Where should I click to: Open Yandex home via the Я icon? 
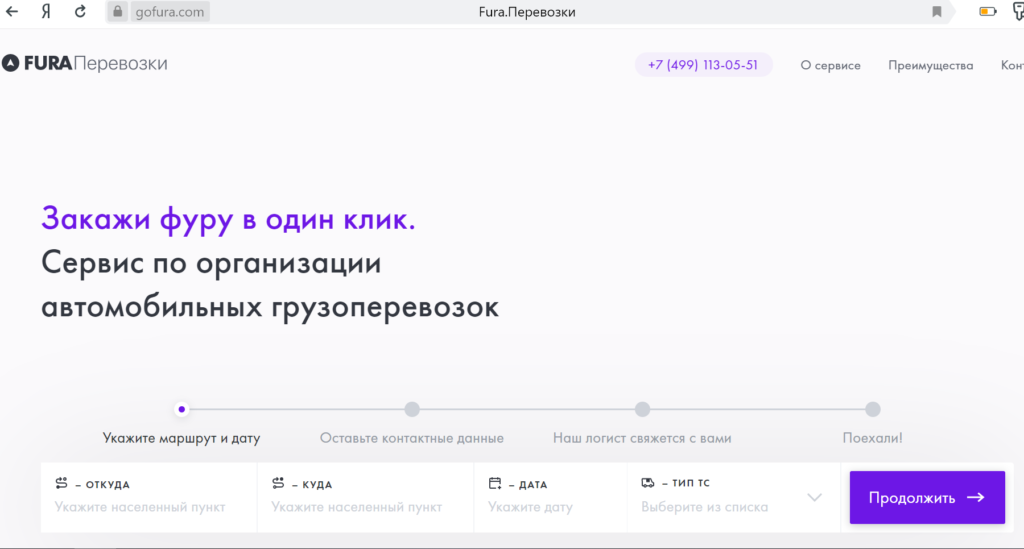click(46, 12)
